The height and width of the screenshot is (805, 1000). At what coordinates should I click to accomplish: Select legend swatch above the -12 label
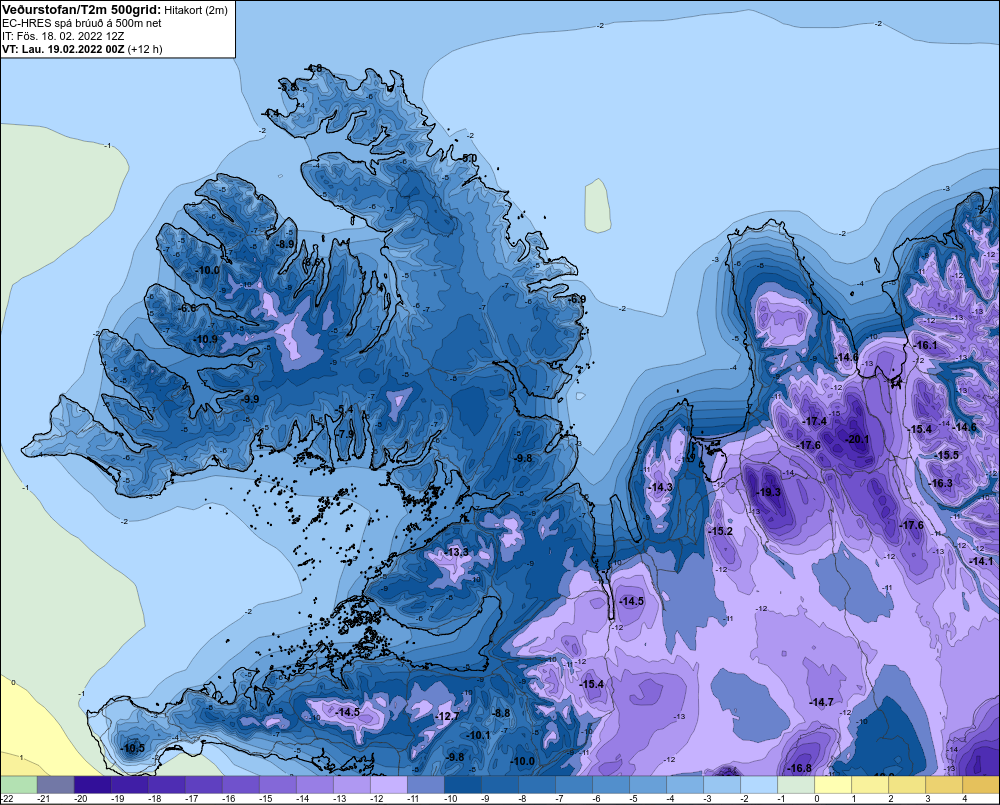[389, 785]
